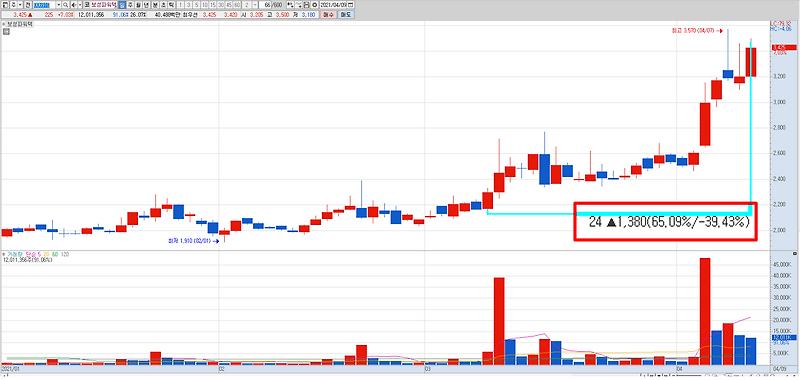800x380 pixels.
Task: Open the stock code dropdown arrow
Action: 59,5
